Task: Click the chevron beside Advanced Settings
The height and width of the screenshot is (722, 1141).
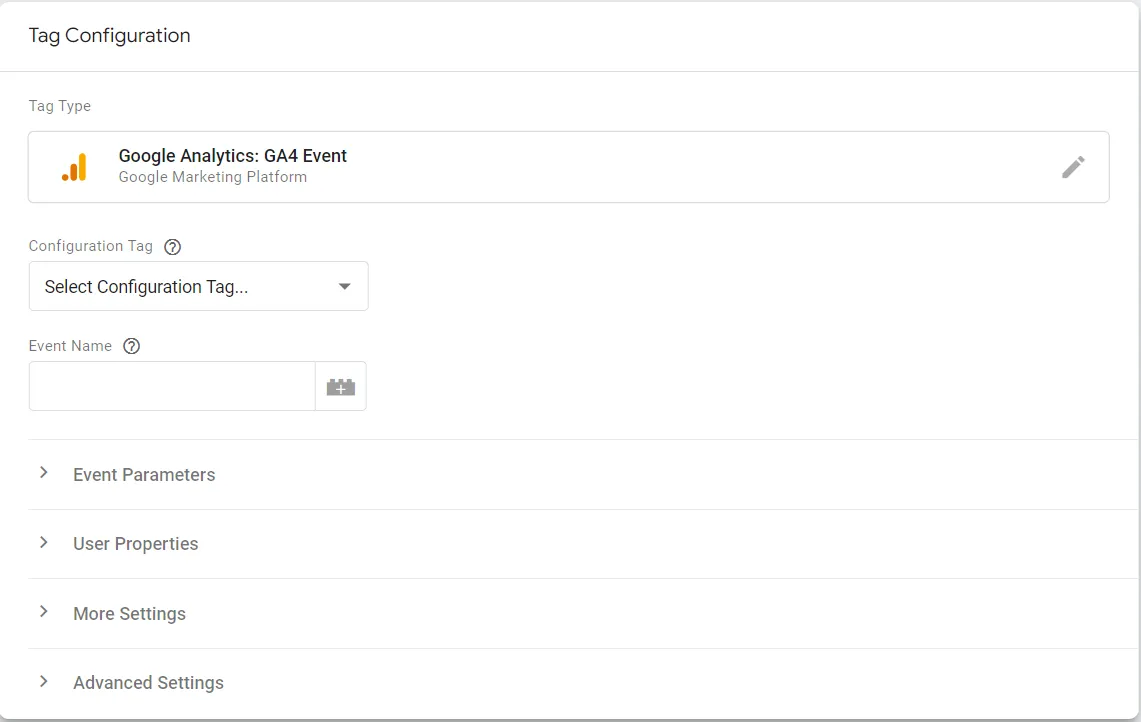Action: [43, 682]
